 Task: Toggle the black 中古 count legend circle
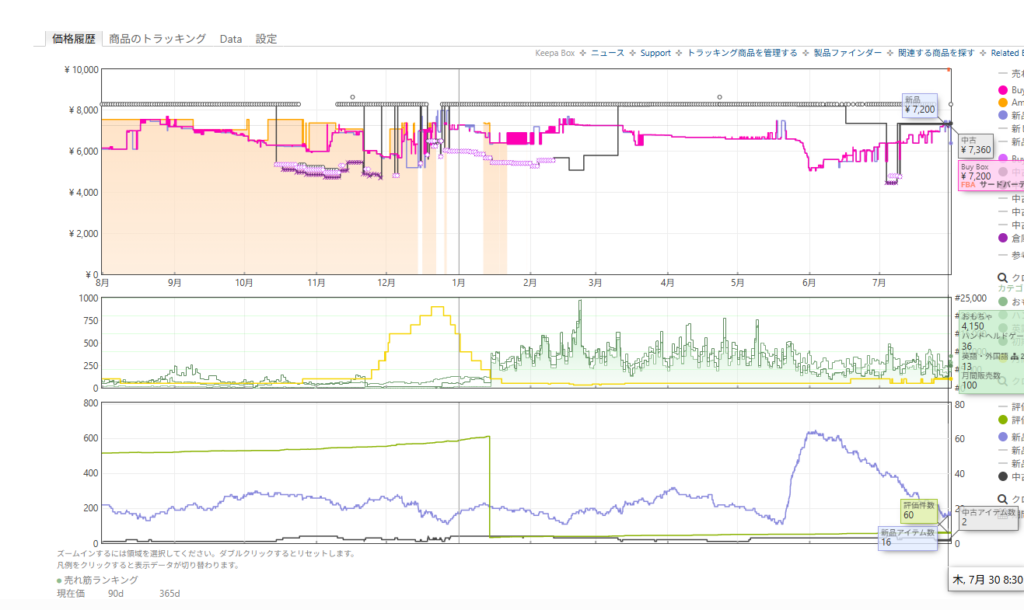[1002, 477]
